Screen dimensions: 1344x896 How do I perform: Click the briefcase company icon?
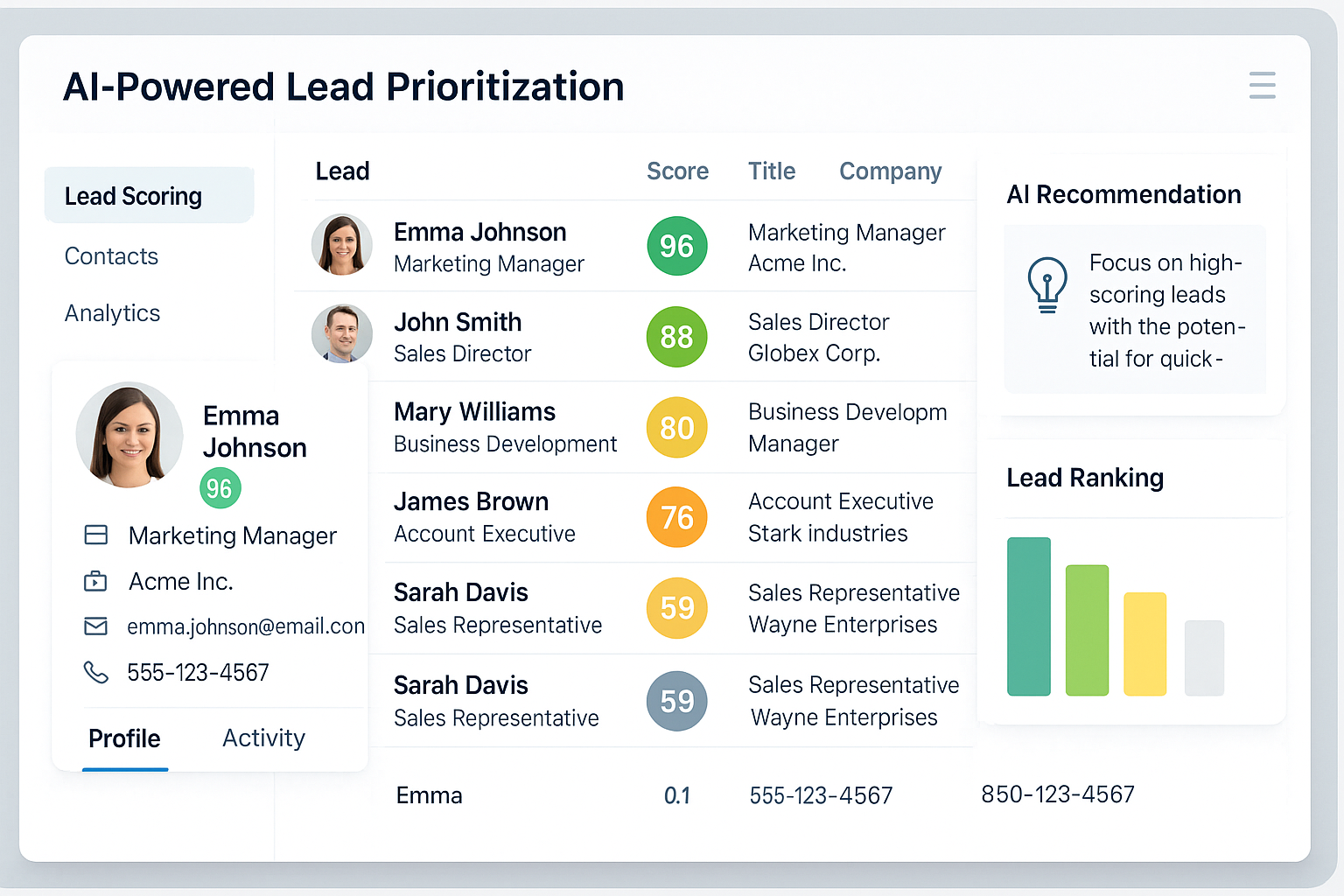point(95,581)
